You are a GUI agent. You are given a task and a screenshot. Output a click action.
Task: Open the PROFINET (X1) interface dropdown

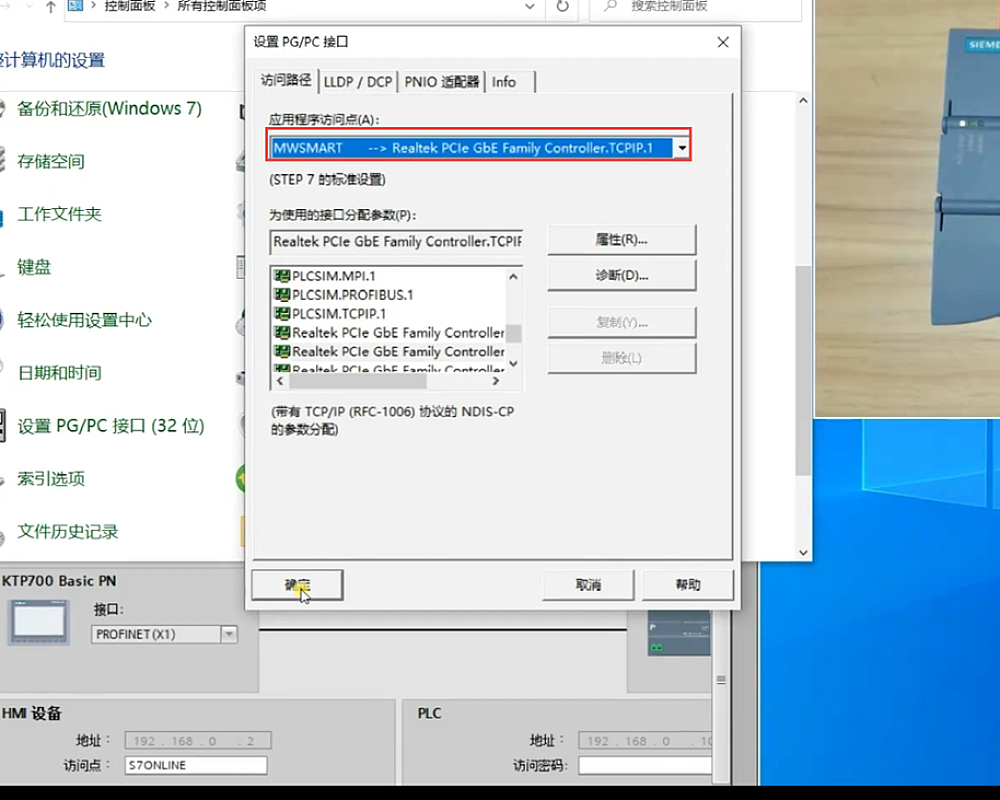point(229,634)
